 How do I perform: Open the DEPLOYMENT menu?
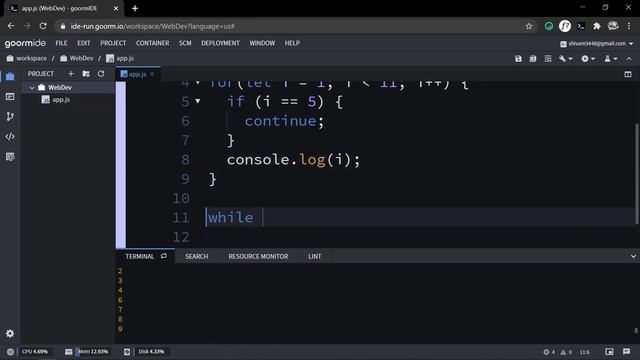(220, 43)
